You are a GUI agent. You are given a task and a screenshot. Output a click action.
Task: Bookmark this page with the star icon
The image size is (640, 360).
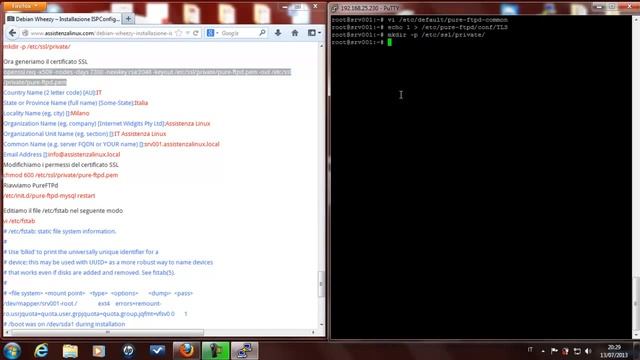point(178,33)
